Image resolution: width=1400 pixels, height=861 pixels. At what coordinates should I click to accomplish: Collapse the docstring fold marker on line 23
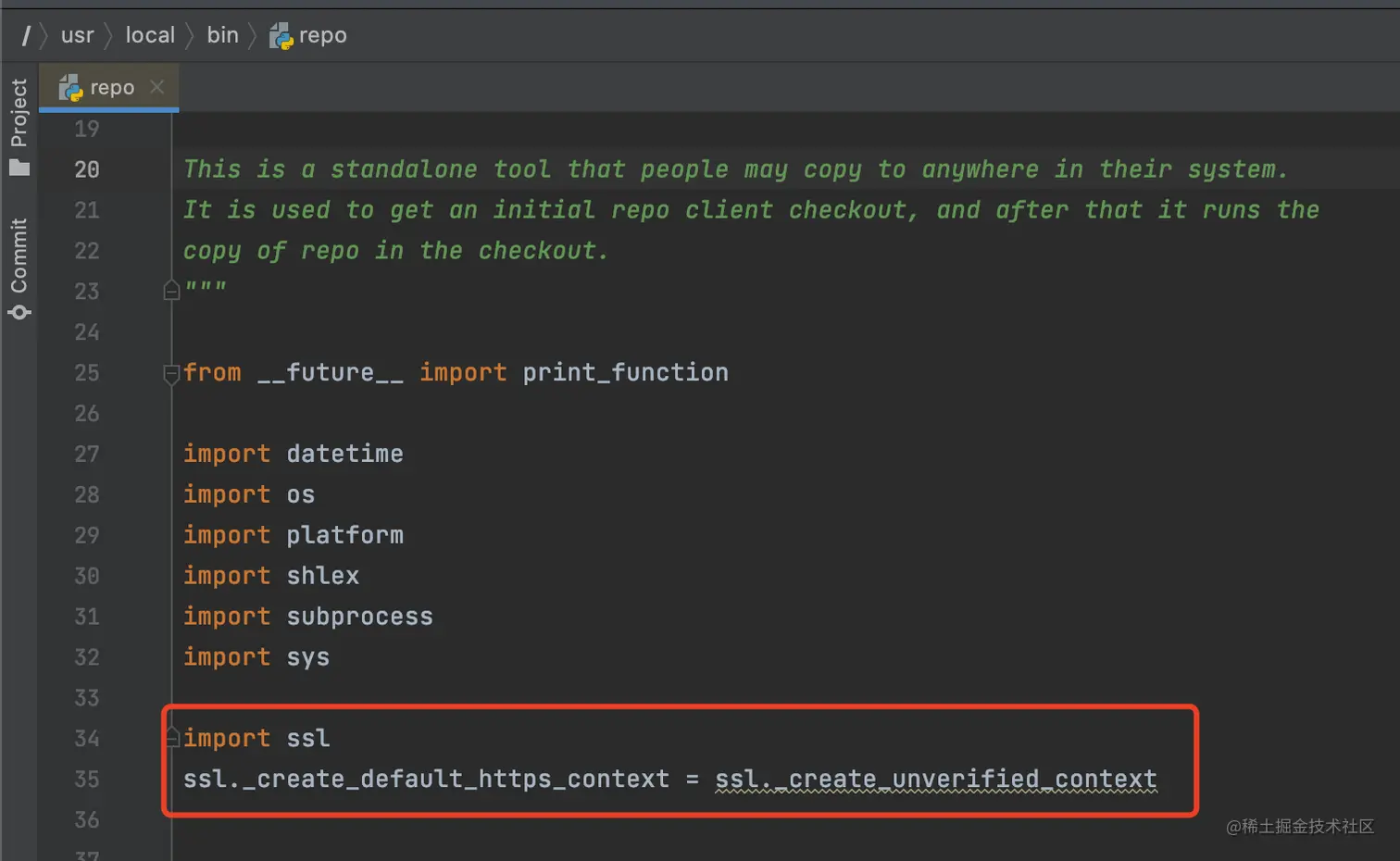pos(171,291)
